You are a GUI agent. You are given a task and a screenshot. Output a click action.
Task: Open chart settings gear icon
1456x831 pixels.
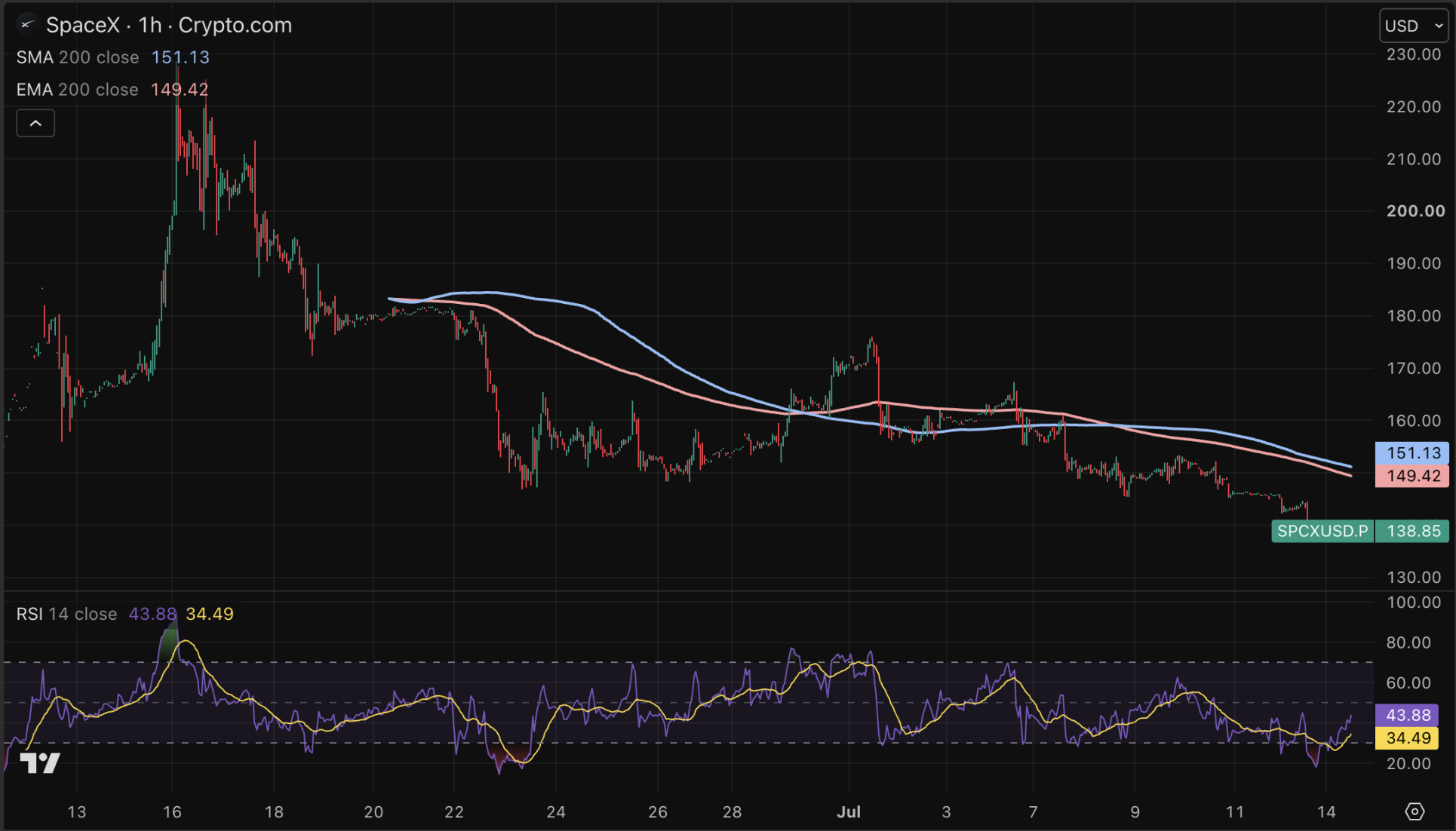(x=1415, y=811)
